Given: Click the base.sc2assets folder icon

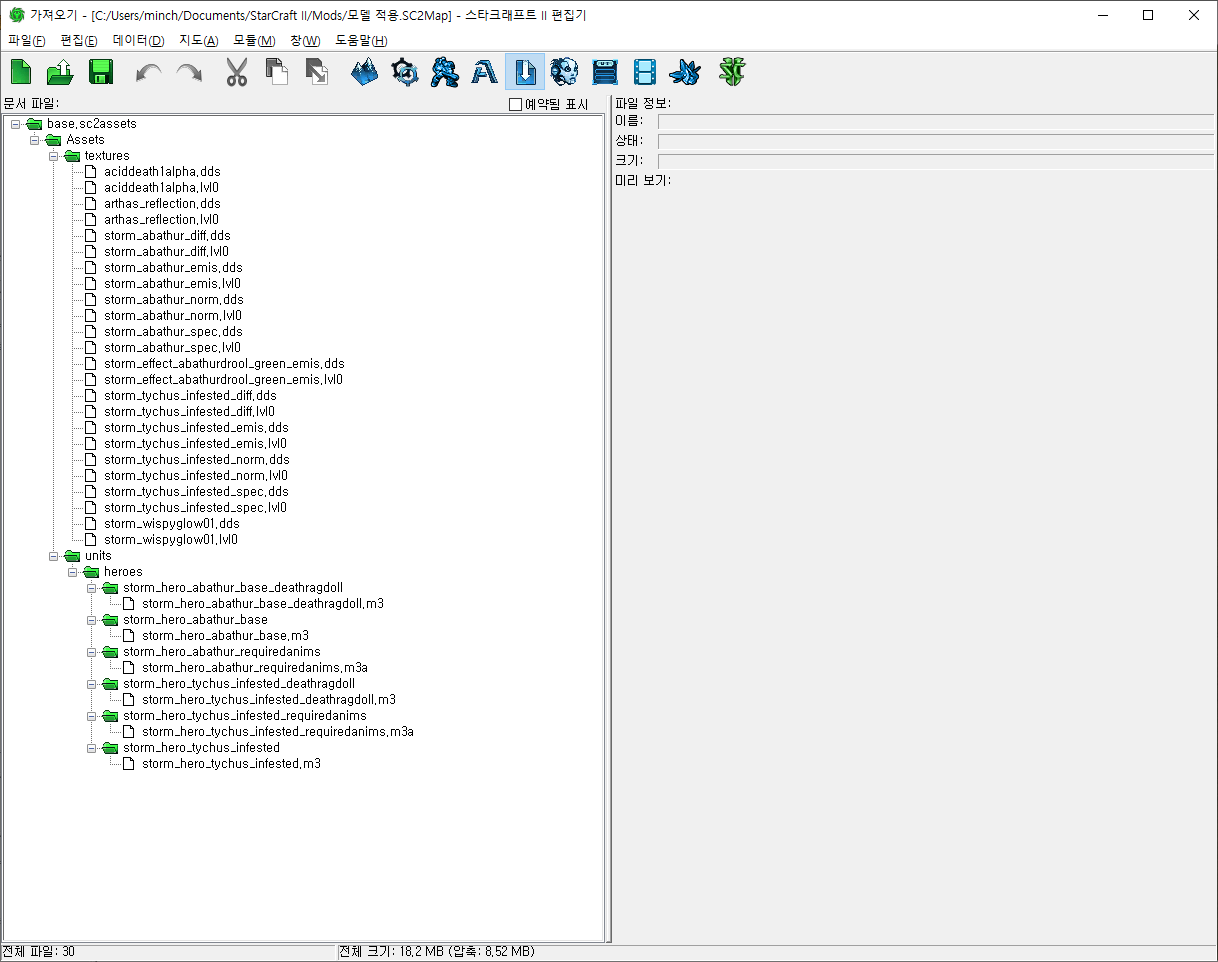Looking at the screenshot, I should click(x=34, y=124).
